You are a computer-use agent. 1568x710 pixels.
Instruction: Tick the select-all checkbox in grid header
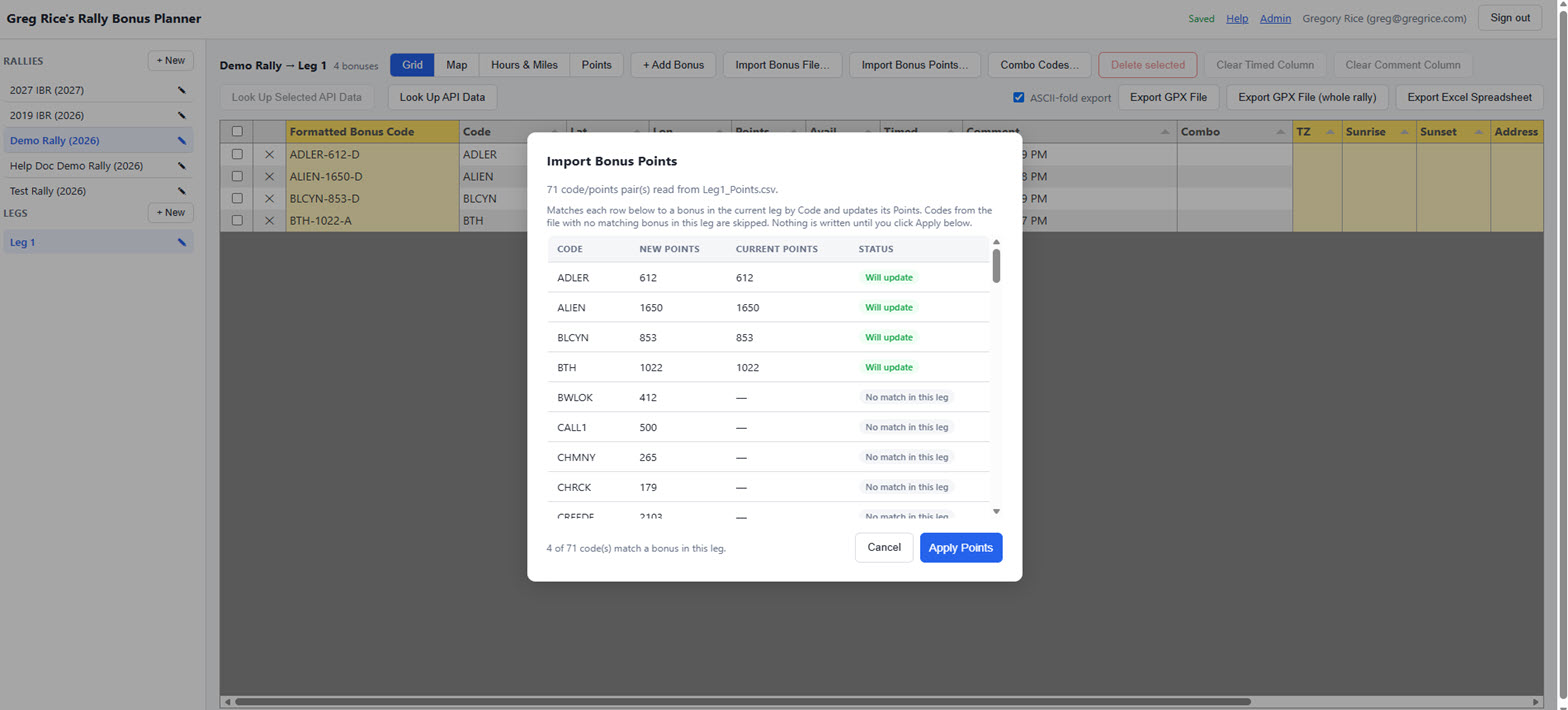[237, 132]
